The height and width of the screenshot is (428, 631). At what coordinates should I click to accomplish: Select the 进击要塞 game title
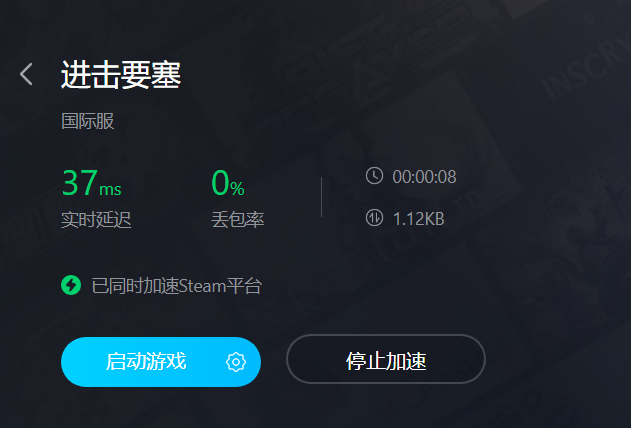pyautogui.click(x=121, y=75)
